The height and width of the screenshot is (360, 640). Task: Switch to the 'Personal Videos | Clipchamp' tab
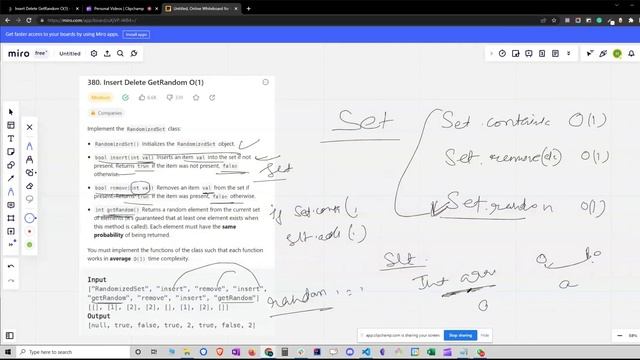[x=119, y=9]
